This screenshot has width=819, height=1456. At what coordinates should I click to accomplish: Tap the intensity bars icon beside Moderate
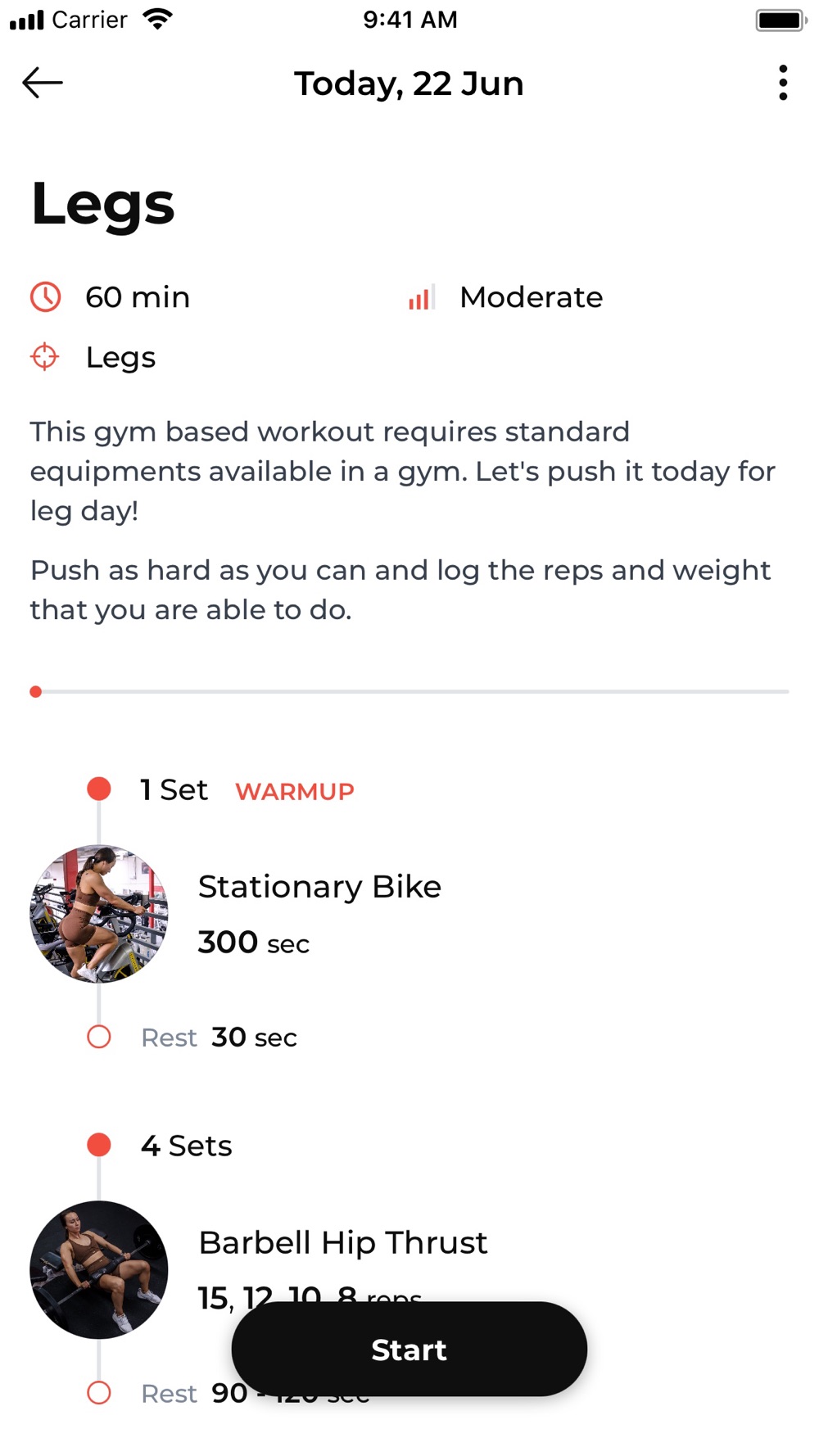(x=421, y=297)
